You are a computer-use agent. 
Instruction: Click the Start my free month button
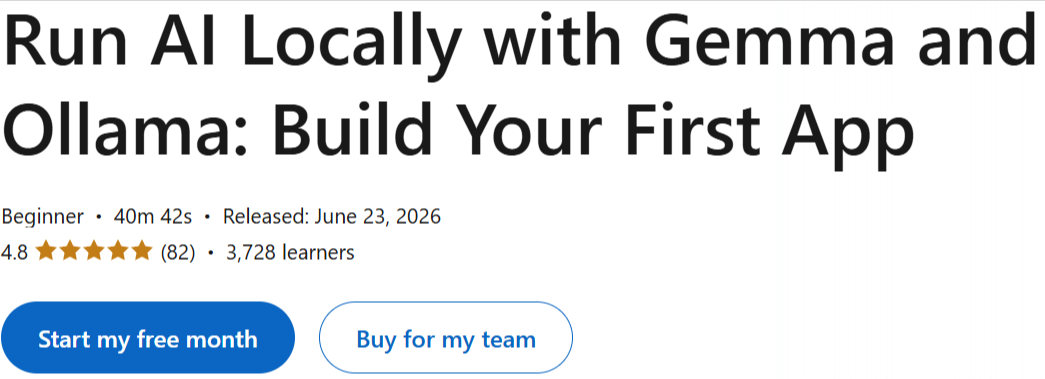(147, 338)
